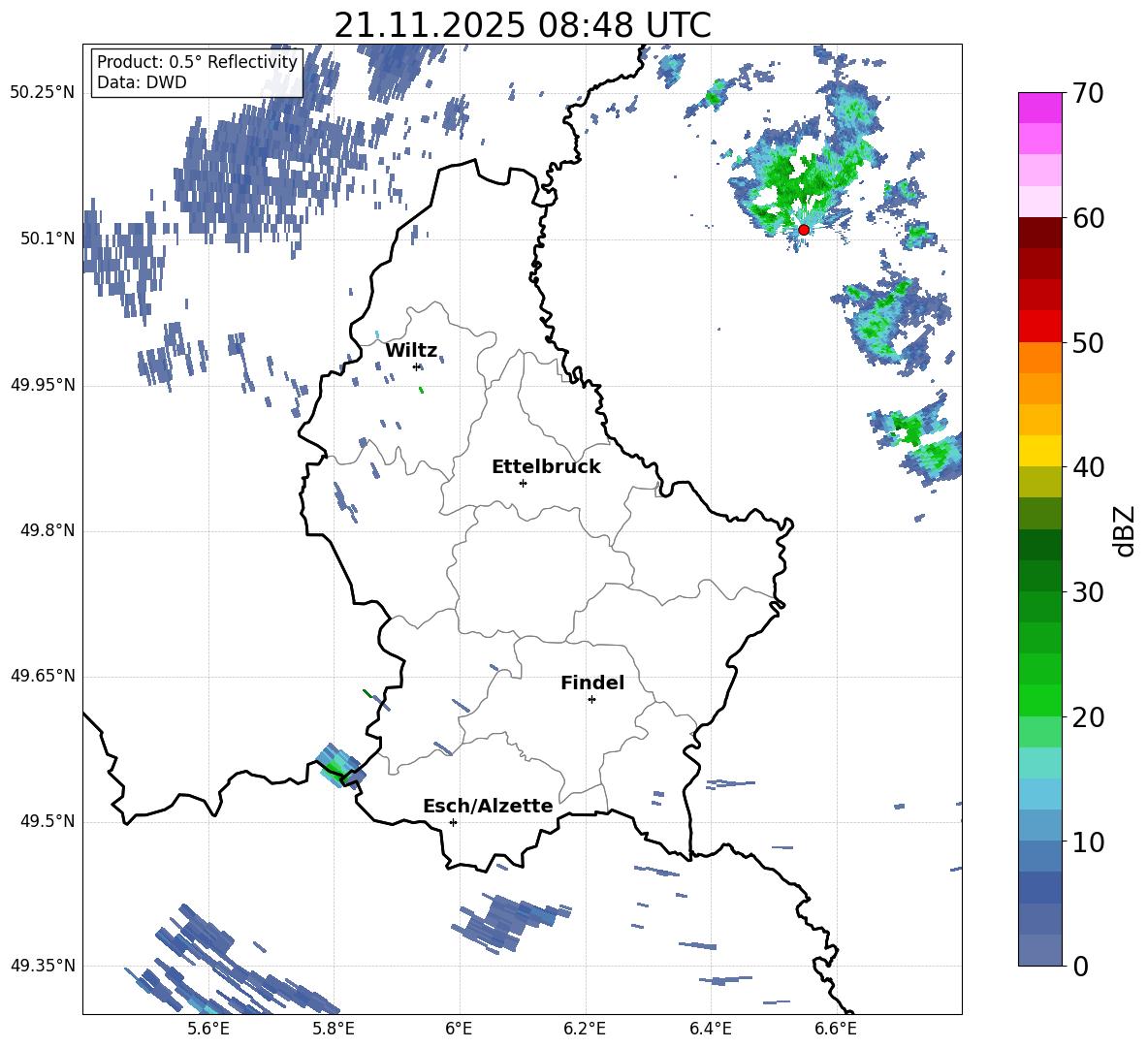This screenshot has height=1048, width=1148.
Task: Click the 40 colorbar tick label
Action: click(x=1088, y=467)
